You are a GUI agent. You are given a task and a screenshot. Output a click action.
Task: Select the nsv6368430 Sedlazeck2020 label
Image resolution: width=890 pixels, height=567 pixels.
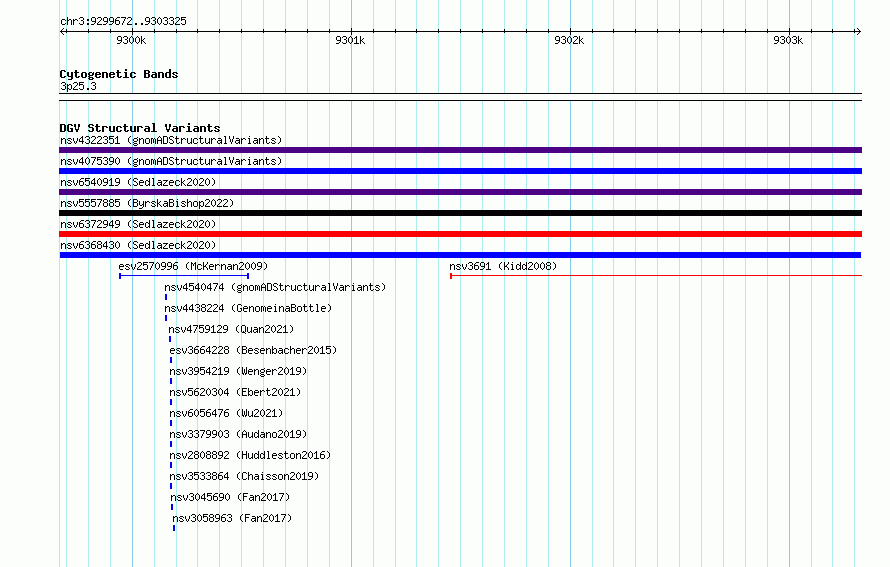[x=138, y=245]
